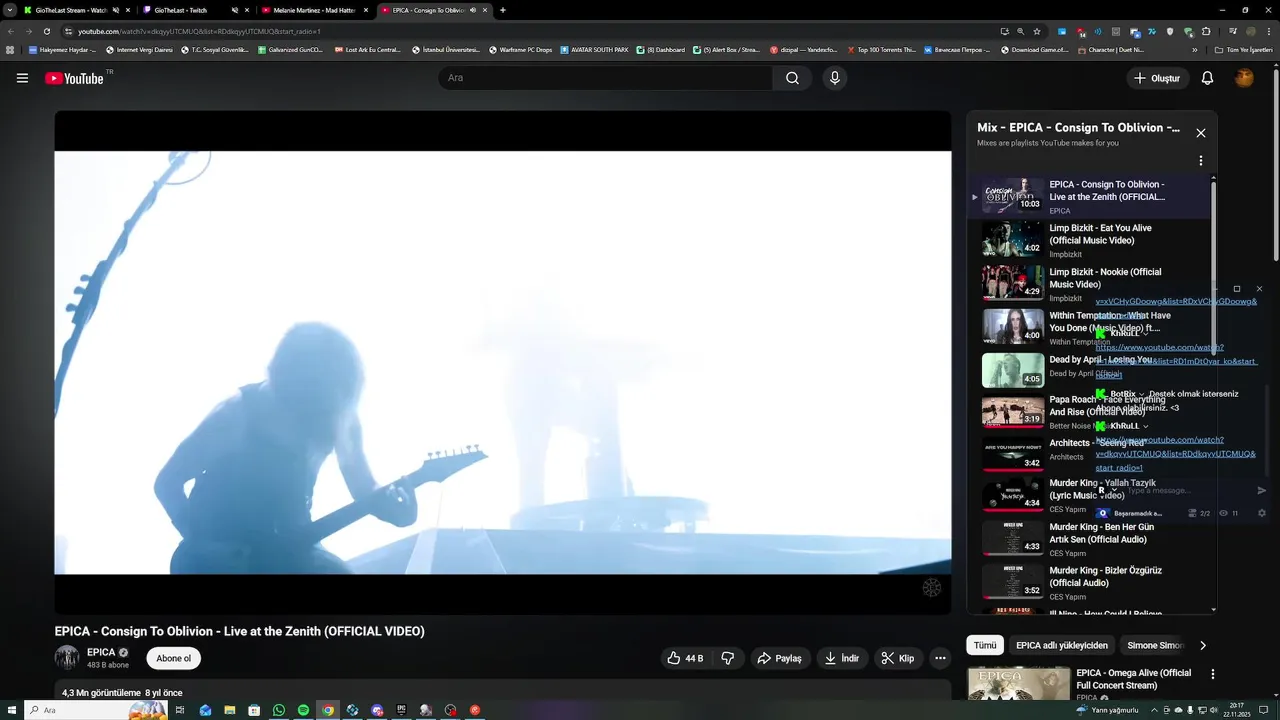The height and width of the screenshot is (720, 1280).
Task: Play Murder King Bizler Özgürüz video
Action: (x=1013, y=582)
